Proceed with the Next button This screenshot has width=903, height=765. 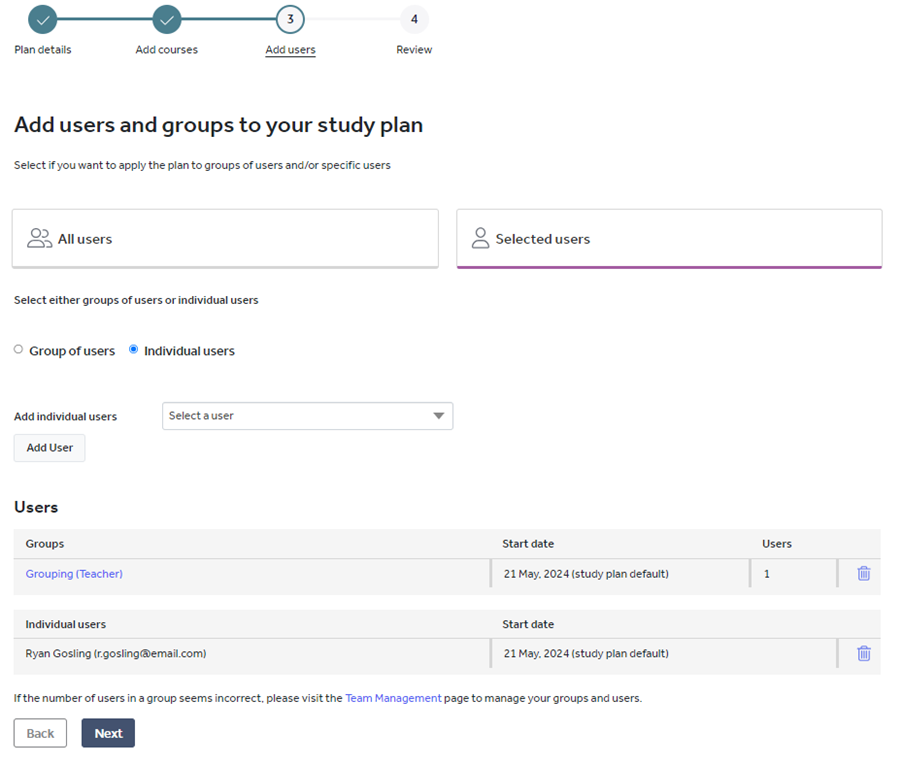107,732
